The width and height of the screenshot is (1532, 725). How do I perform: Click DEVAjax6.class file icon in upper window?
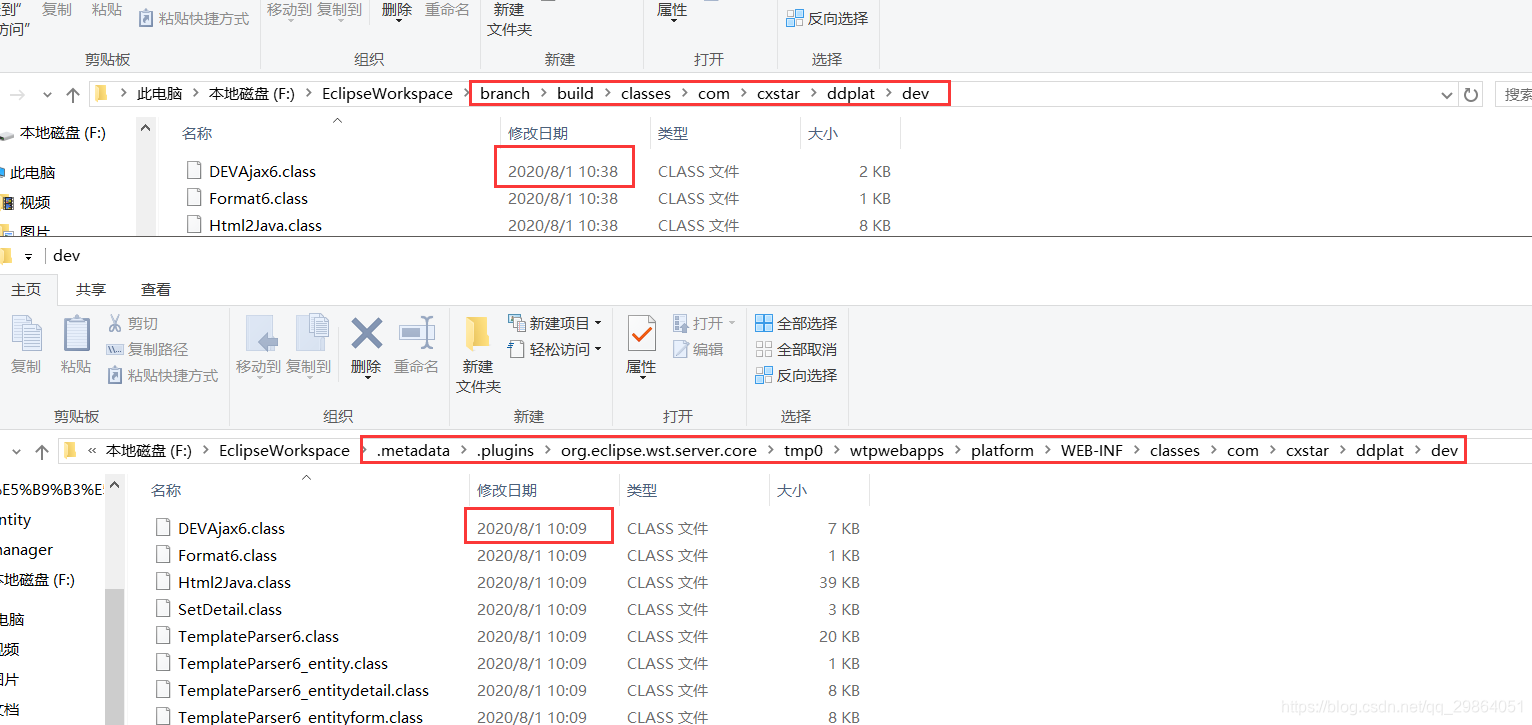pos(194,171)
